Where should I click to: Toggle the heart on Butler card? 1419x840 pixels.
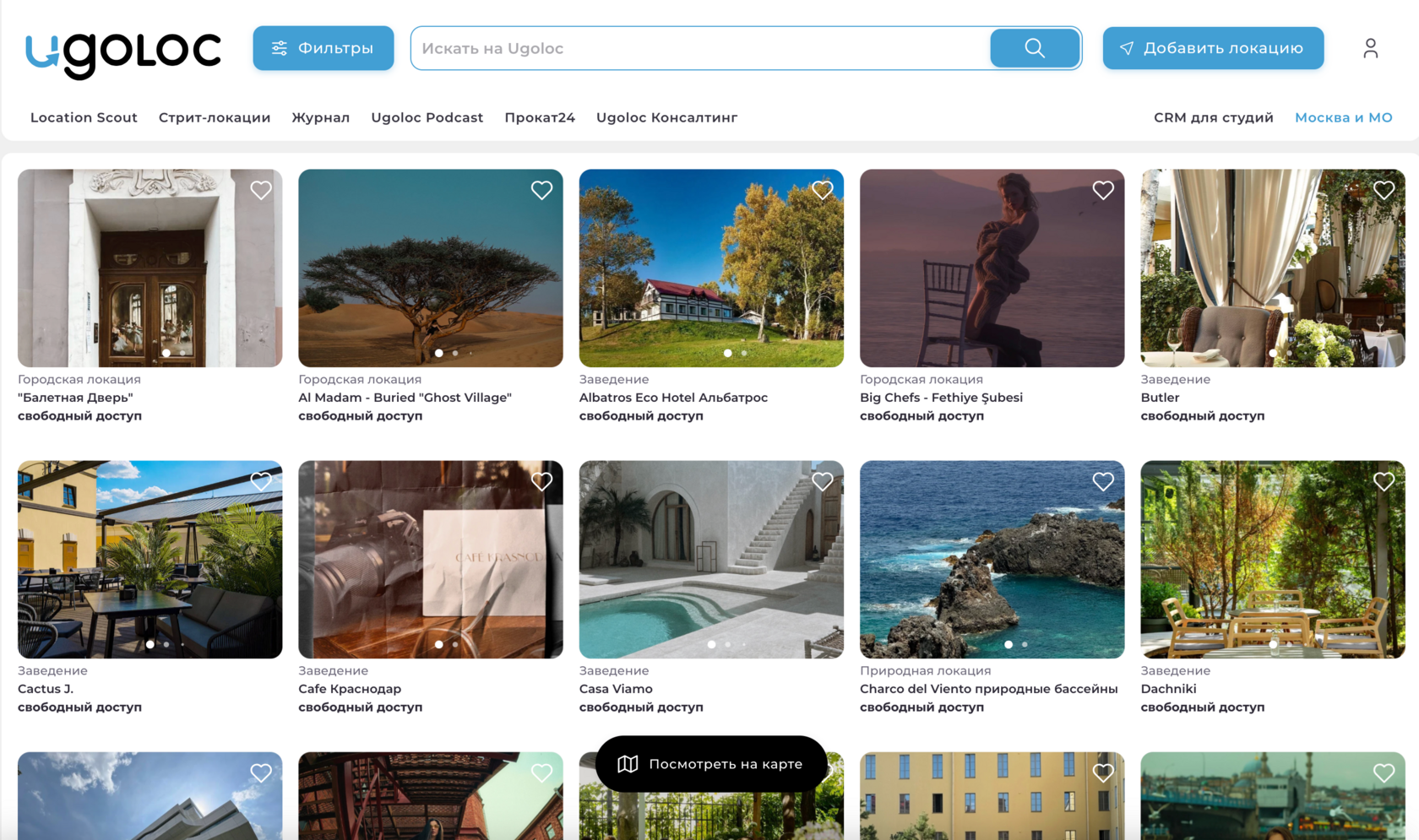[1384, 190]
